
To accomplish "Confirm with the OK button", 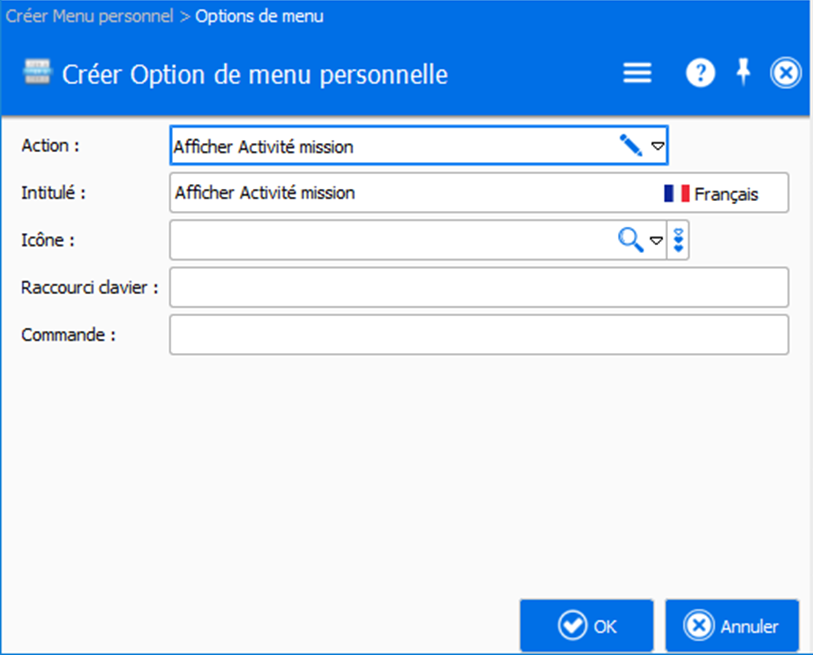I will tap(586, 626).
